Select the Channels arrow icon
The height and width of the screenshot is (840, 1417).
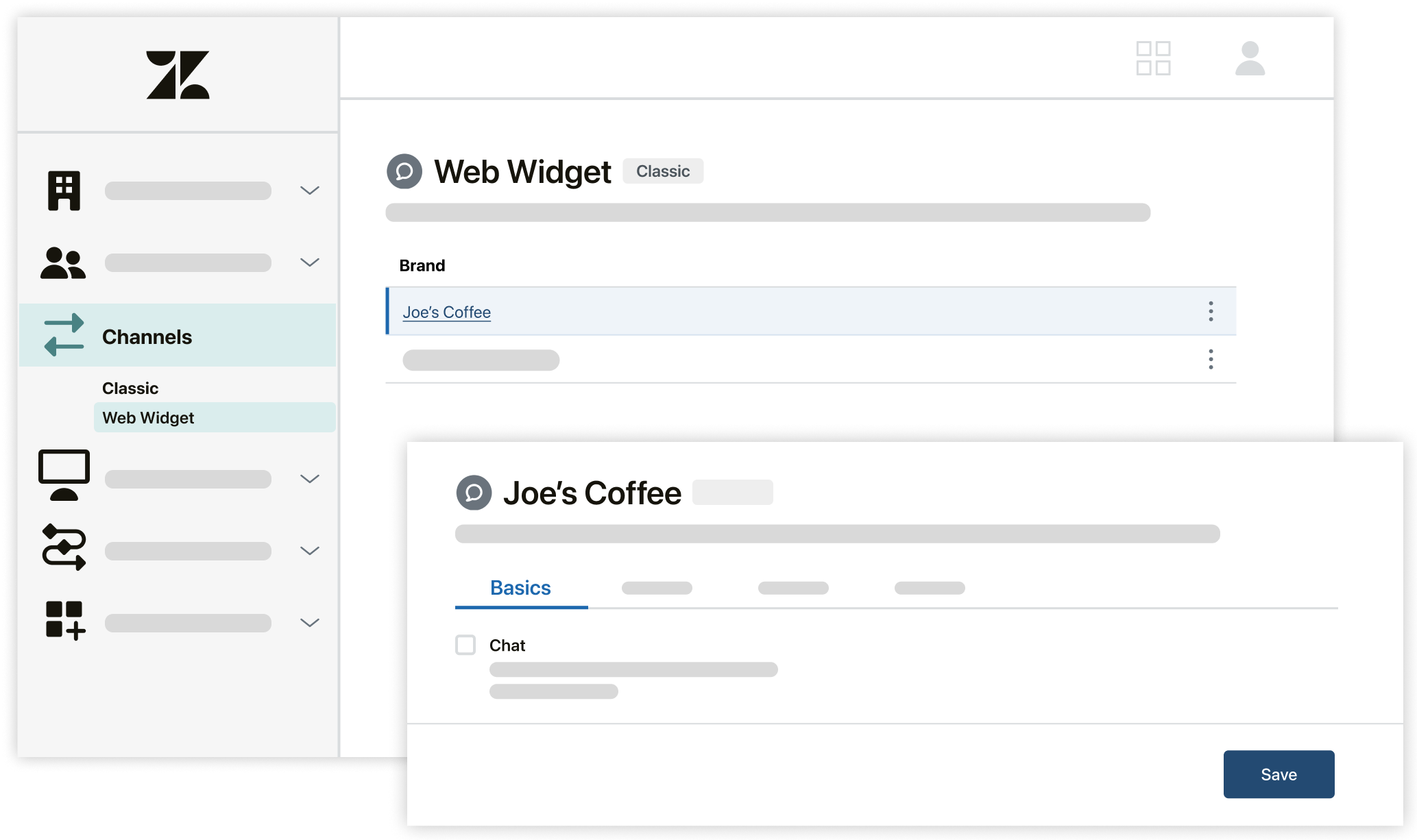[62, 336]
